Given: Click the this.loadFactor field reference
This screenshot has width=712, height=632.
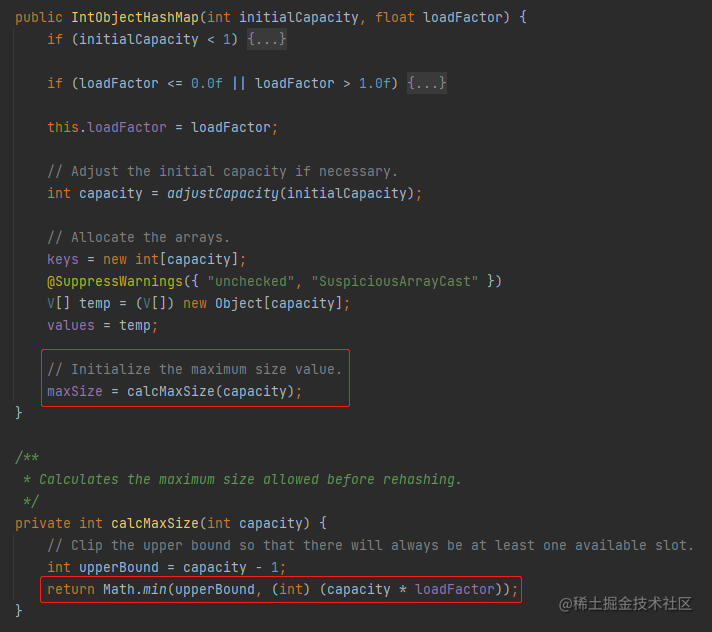Looking at the screenshot, I should [107, 127].
